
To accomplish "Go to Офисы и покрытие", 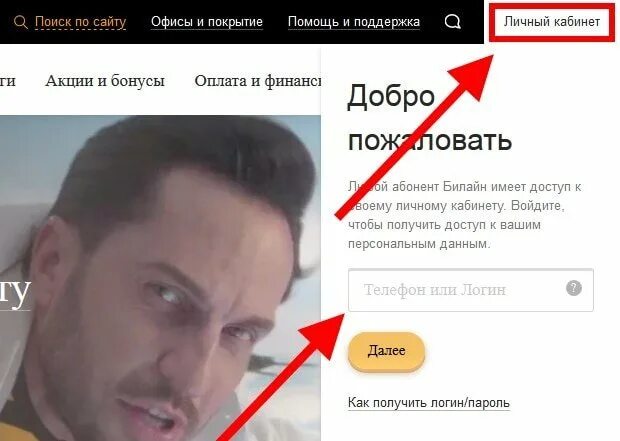I will pyautogui.click(x=207, y=22).
